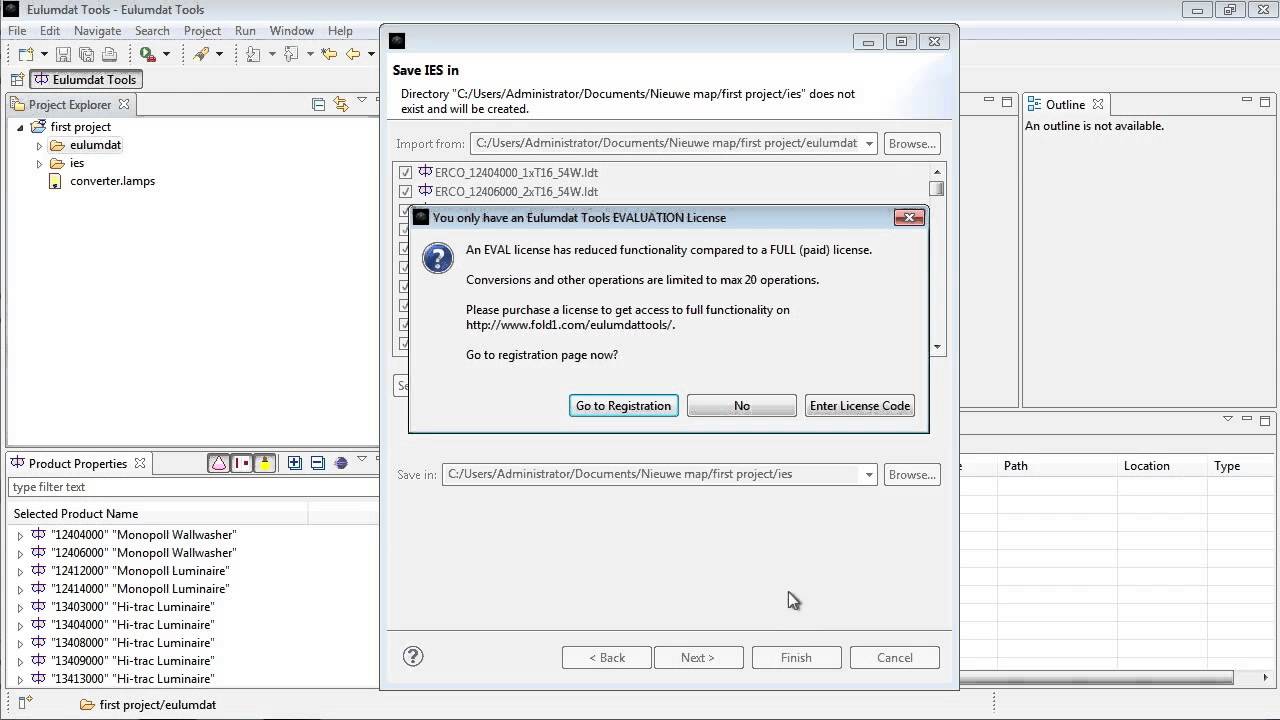Open the Save in path dropdown
This screenshot has height=720, width=1280.
tap(869, 474)
